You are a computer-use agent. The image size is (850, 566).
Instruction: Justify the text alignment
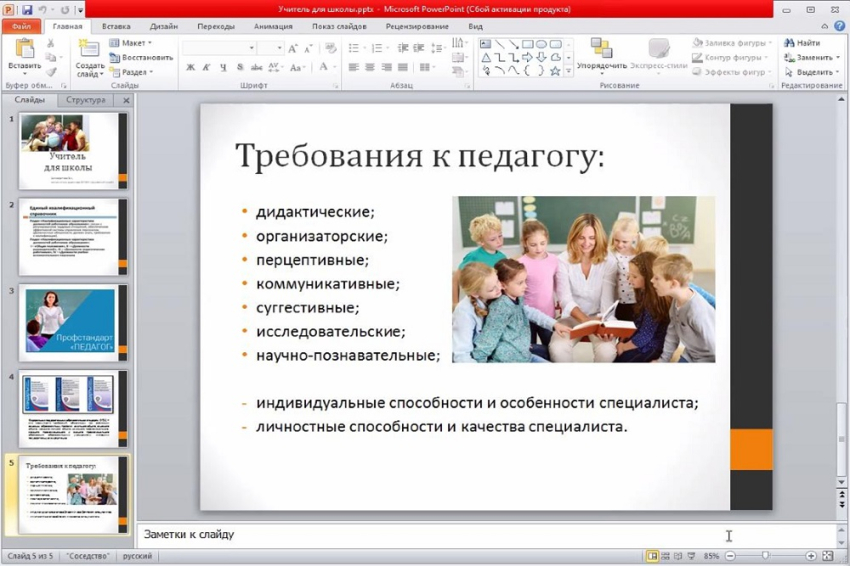point(403,67)
